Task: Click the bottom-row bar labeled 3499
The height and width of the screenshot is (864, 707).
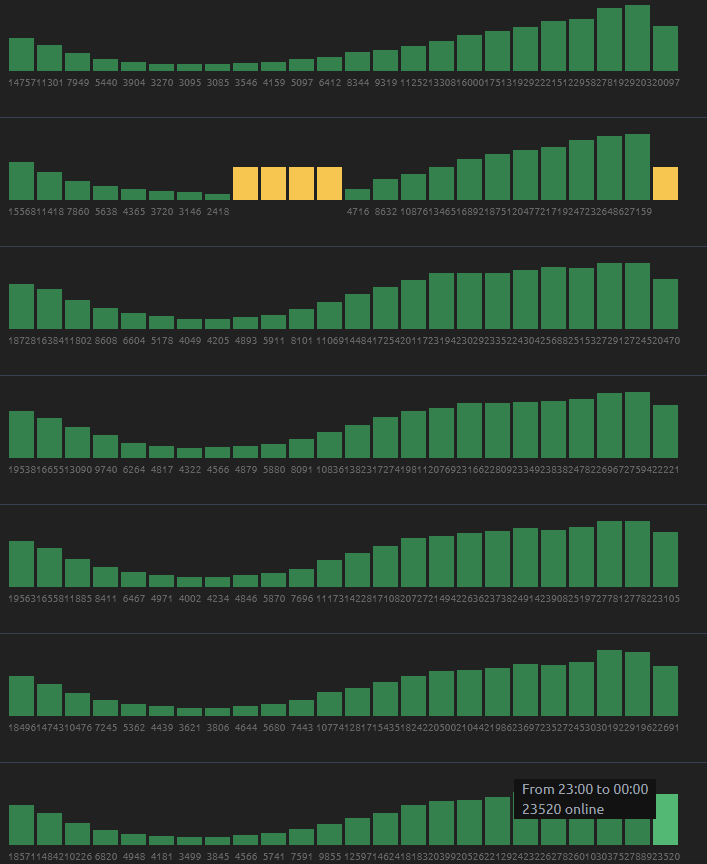Action: pos(189,841)
